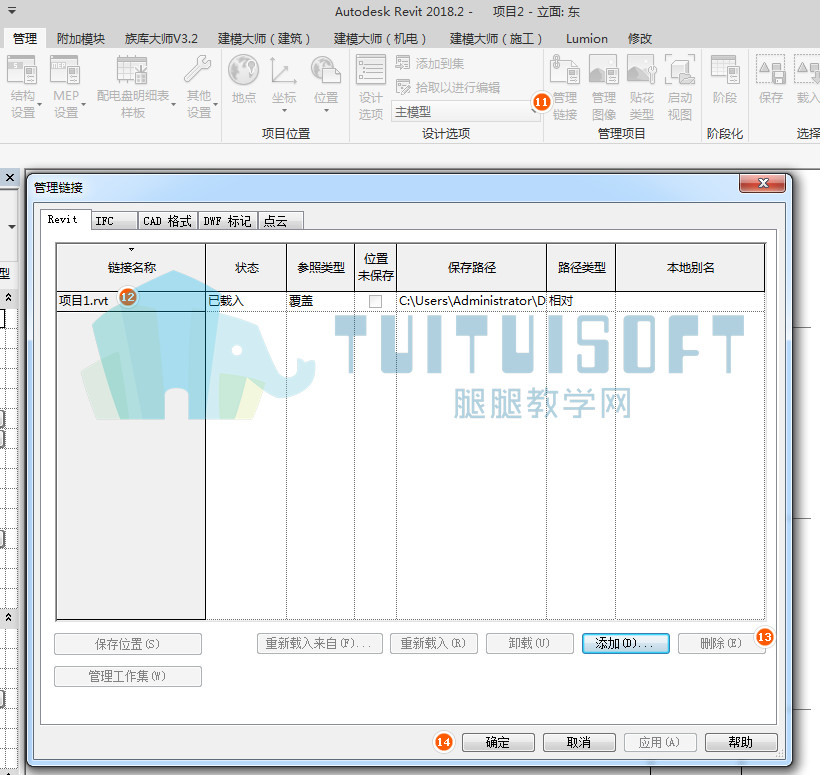Open the 建模大师（施工）ribbon tab
This screenshot has width=820, height=775.
[496, 39]
